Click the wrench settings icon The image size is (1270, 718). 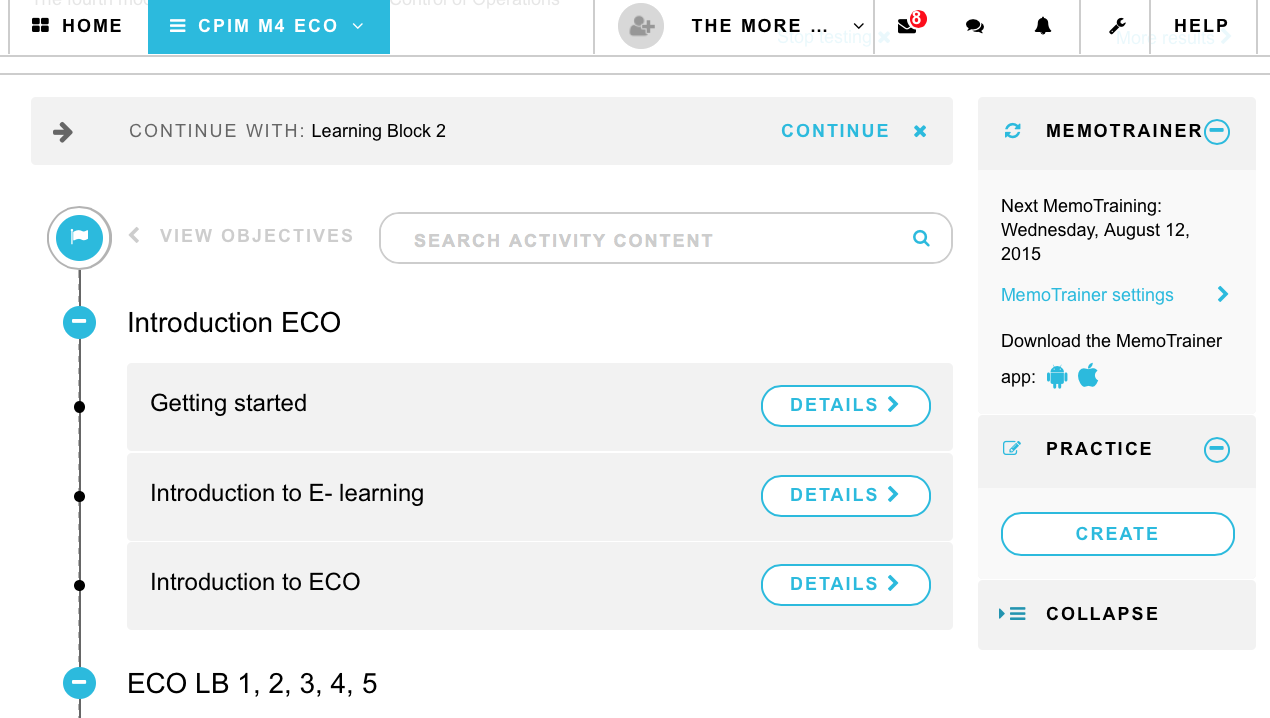[1117, 27]
